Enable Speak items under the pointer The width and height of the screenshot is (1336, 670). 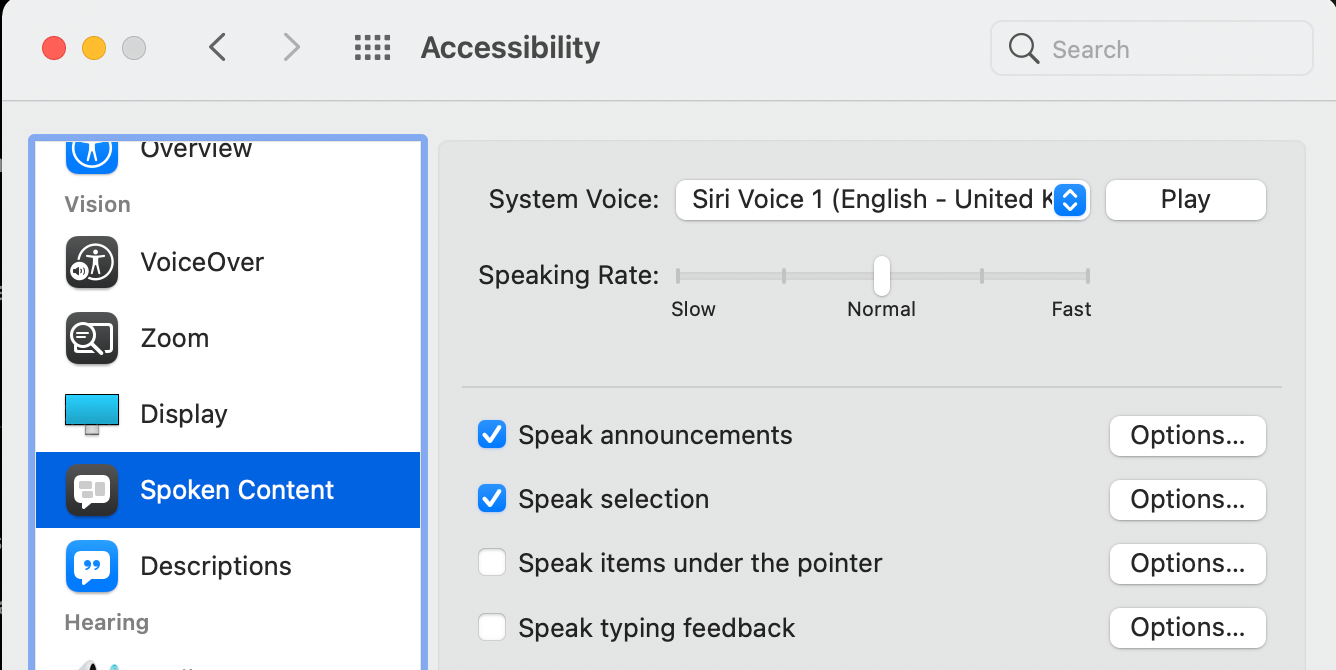coord(492,563)
